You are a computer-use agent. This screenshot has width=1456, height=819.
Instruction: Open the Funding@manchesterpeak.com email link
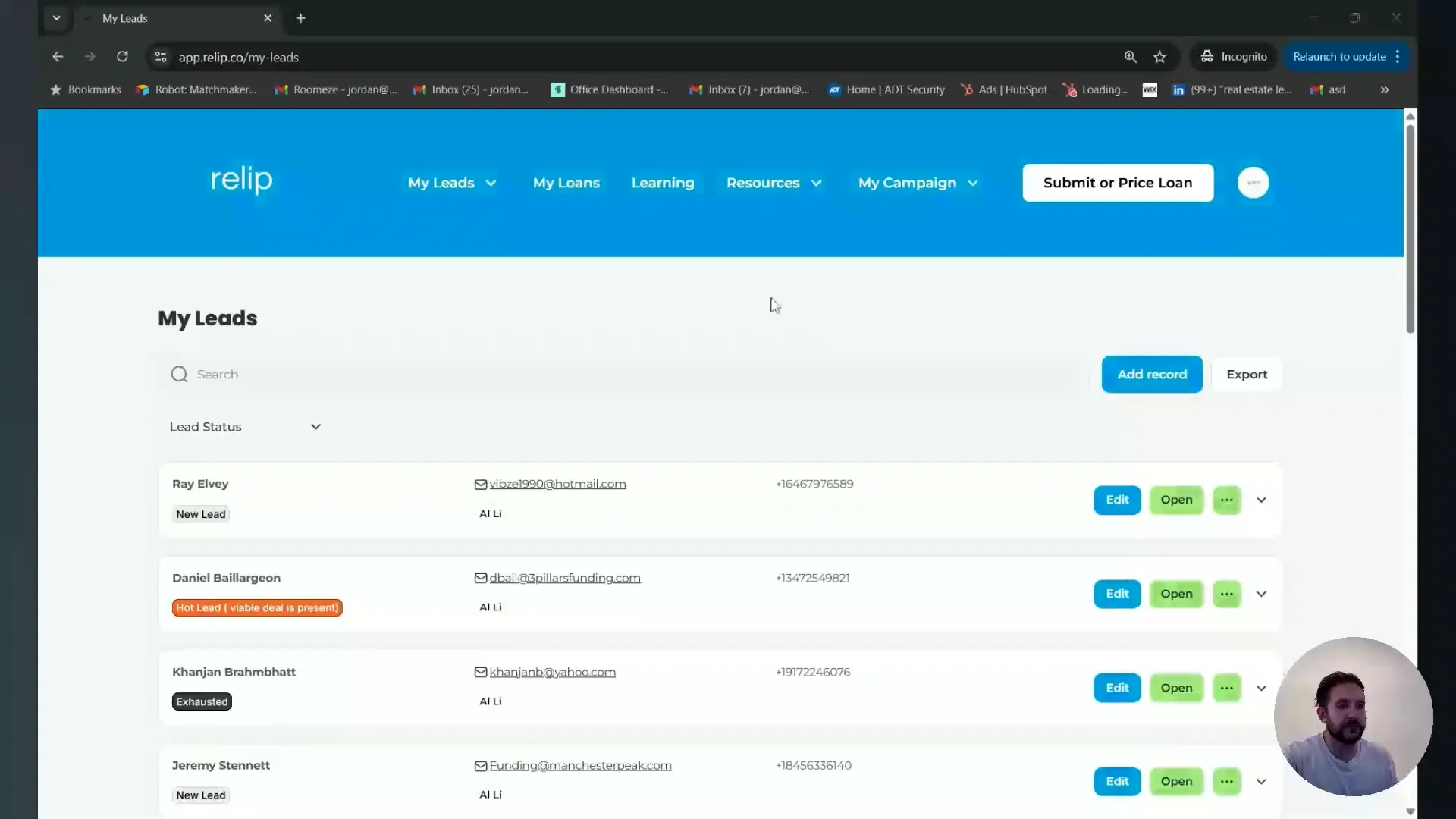581,765
